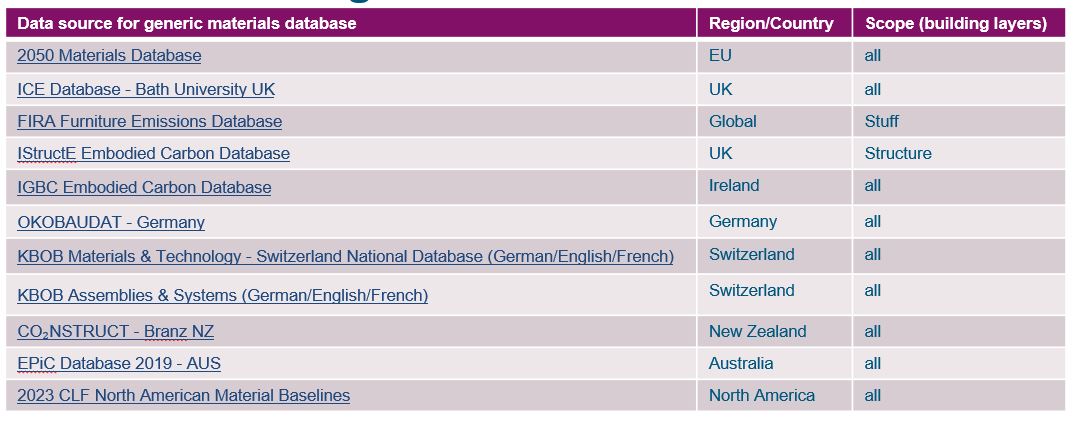Click KBOB Assemblies & Systems link
1077x424 pixels.
[x=222, y=295]
